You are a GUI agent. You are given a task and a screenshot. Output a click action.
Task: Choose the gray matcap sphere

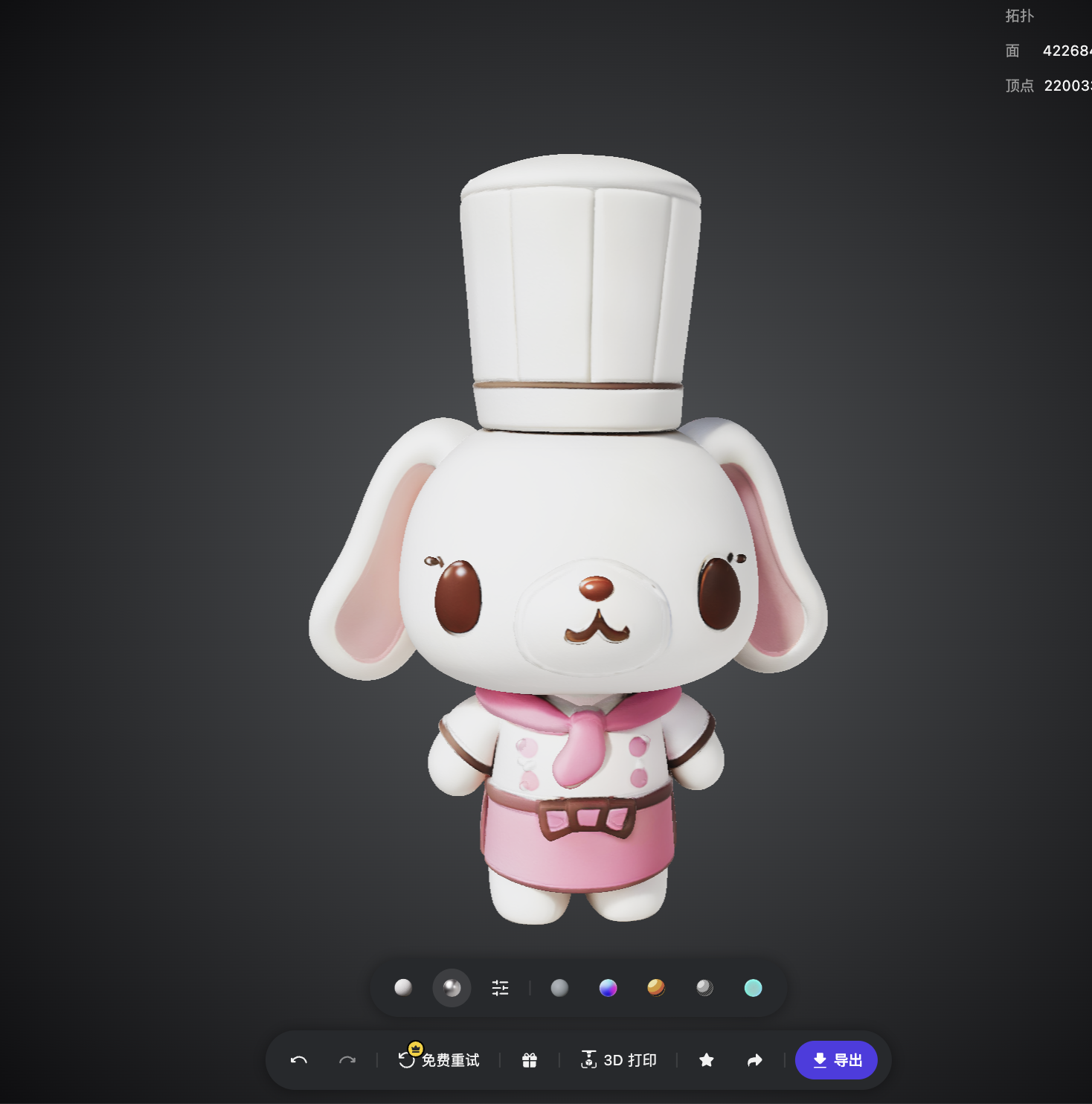(x=559, y=987)
